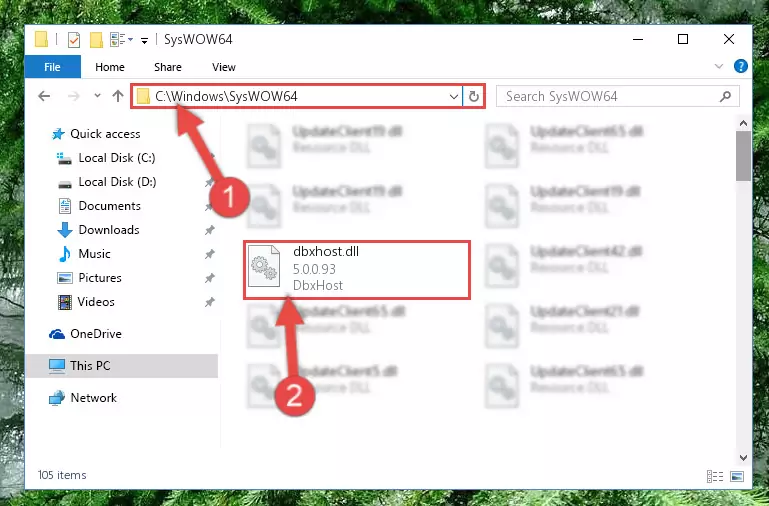
Task: Open the Customize Quick Access Toolbar arrow
Action: (x=144, y=40)
